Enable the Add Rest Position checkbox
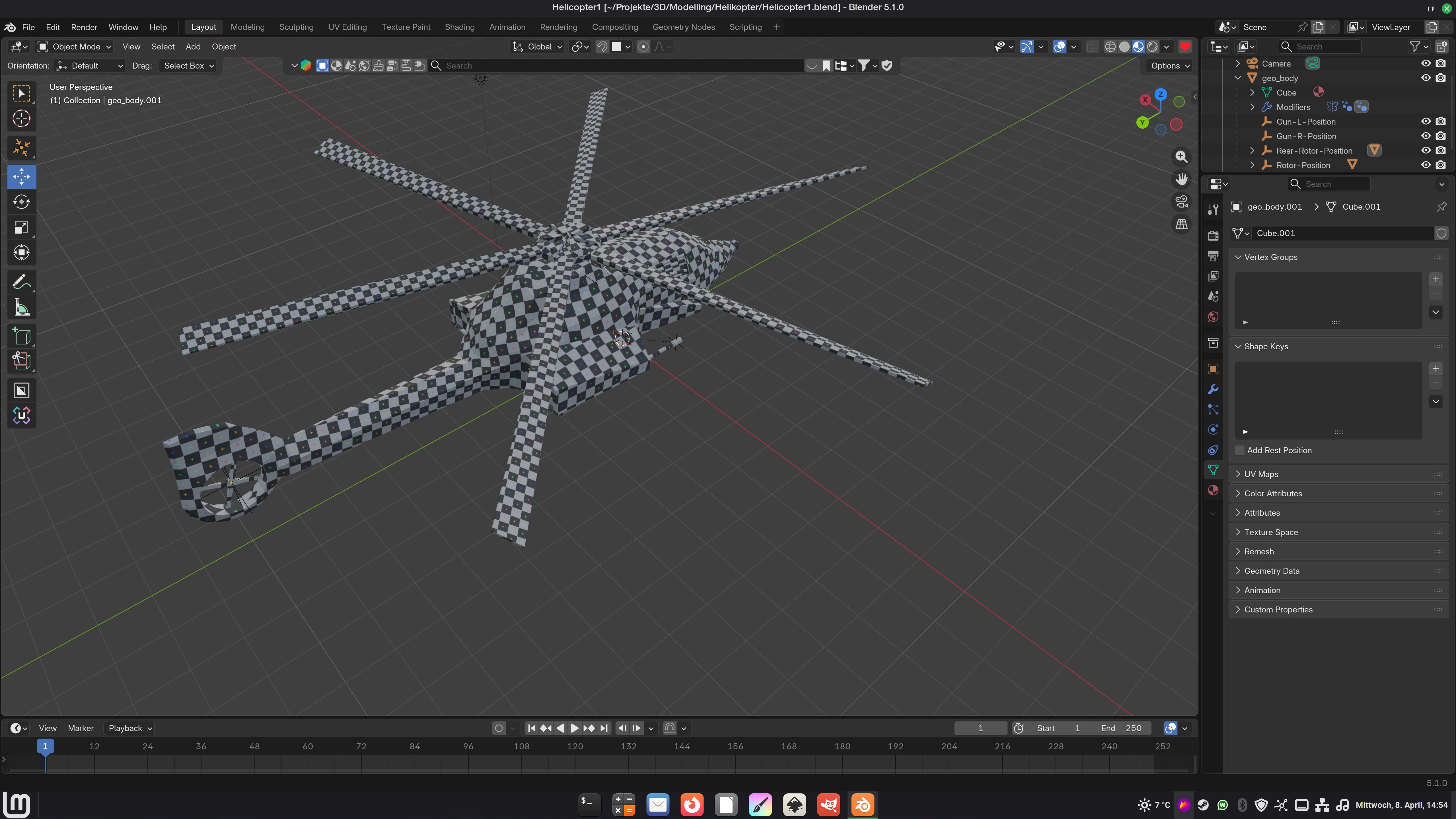This screenshot has height=819, width=1456. 1240,450
